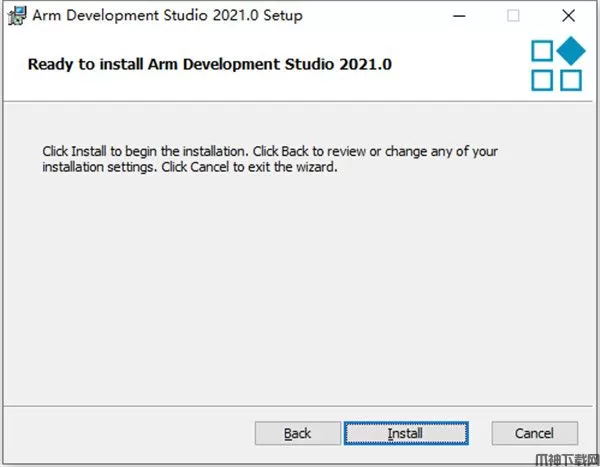Click the bottom-right square of the Arm logo

[x=570, y=80]
